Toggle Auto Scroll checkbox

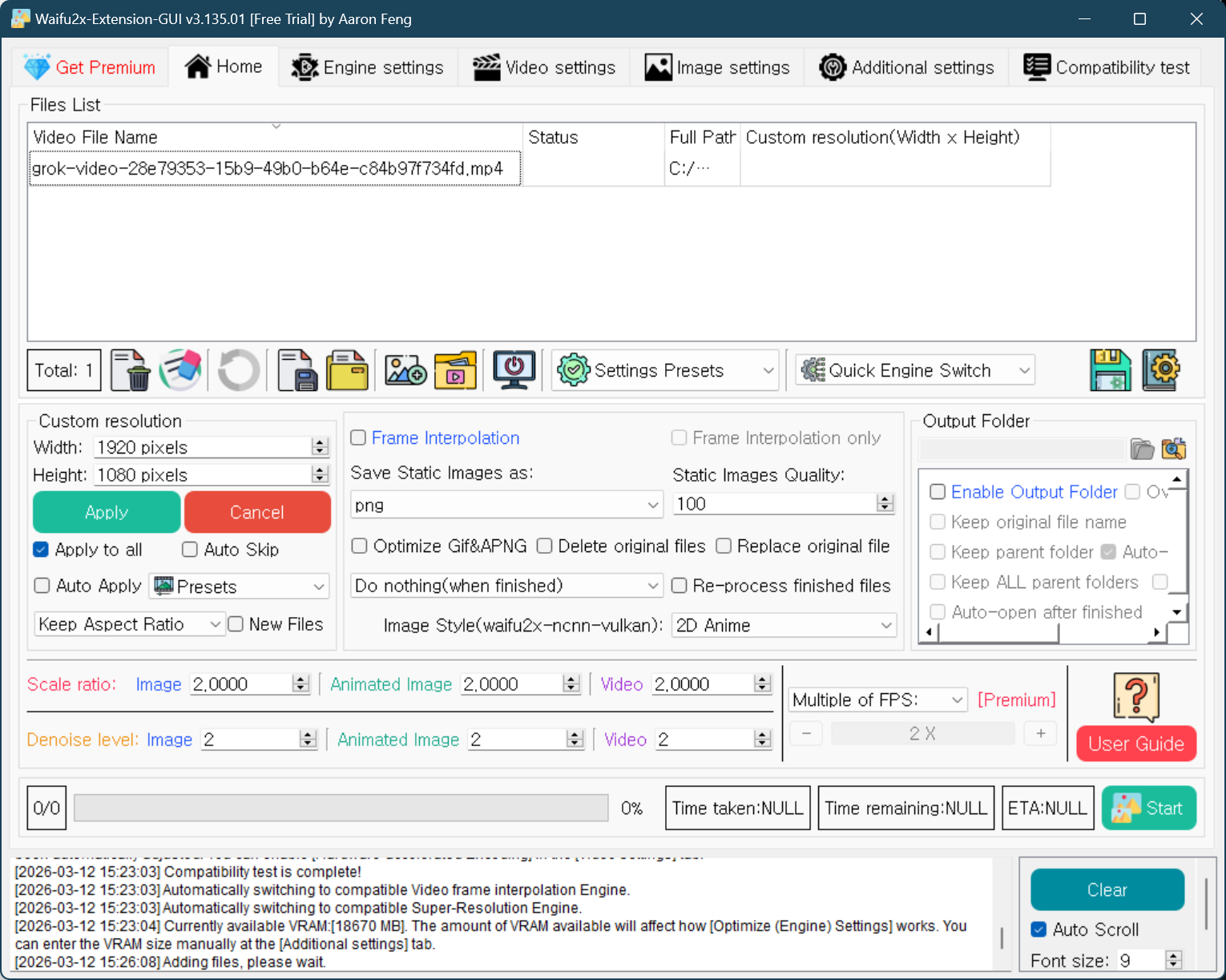1038,930
